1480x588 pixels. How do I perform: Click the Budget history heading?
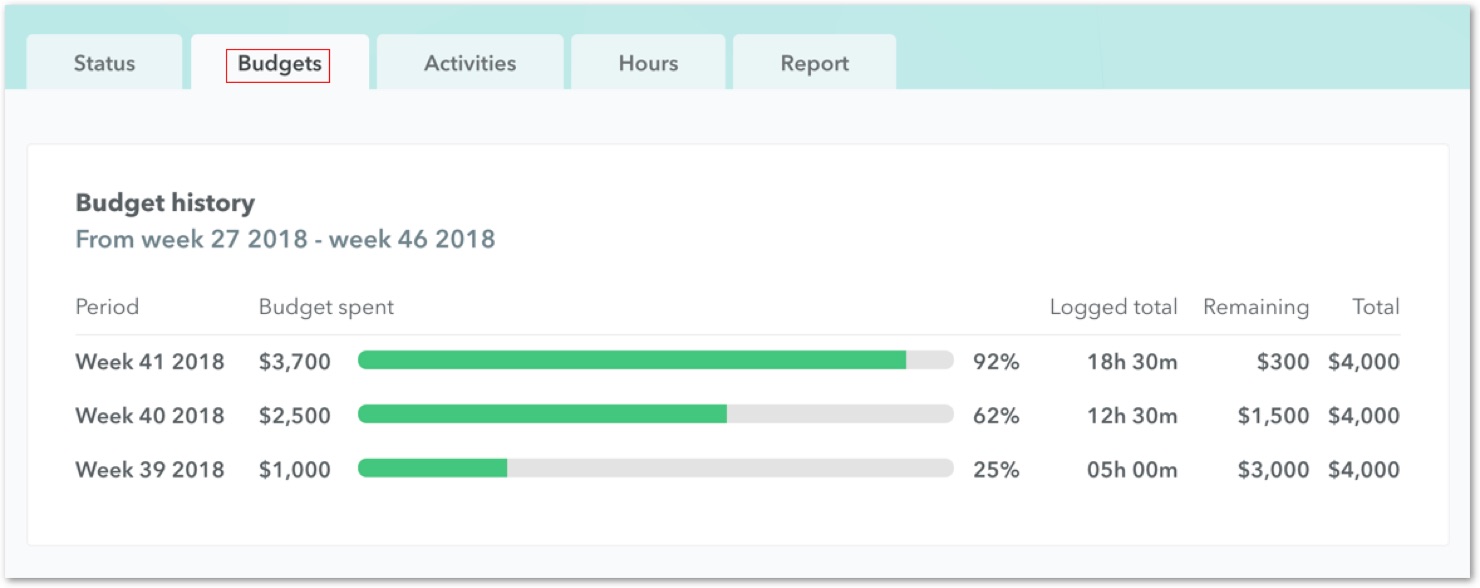coord(166,202)
